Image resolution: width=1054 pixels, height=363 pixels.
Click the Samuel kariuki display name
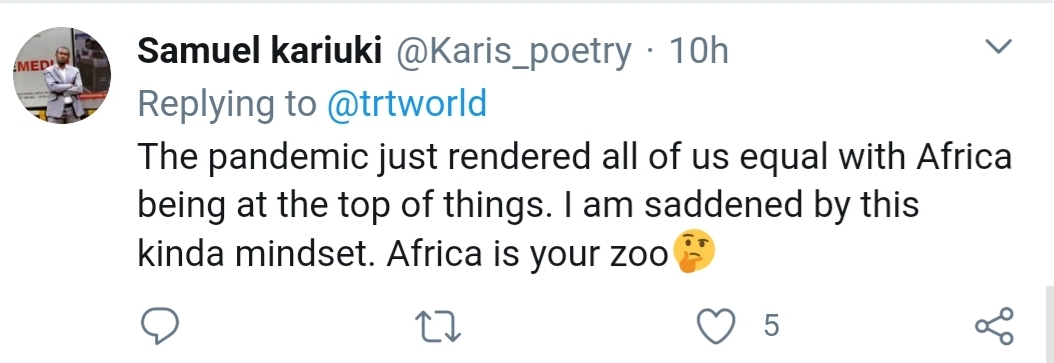259,51
